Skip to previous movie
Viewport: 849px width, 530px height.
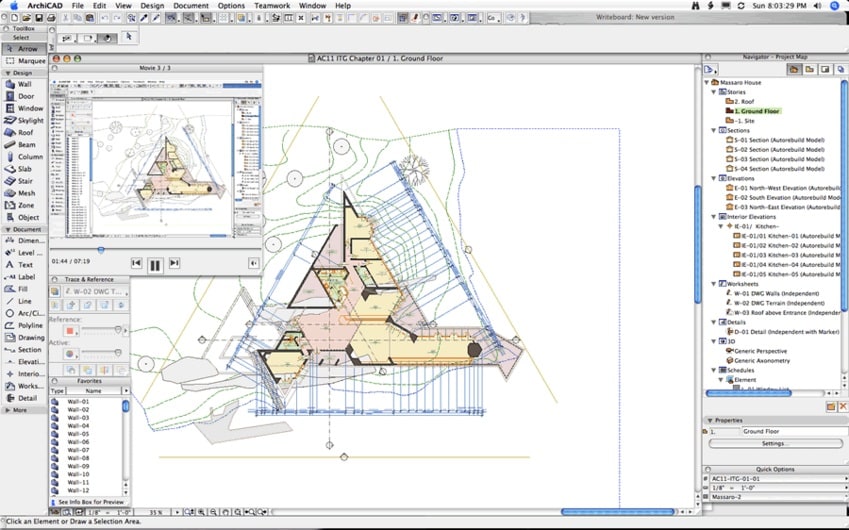point(136,263)
